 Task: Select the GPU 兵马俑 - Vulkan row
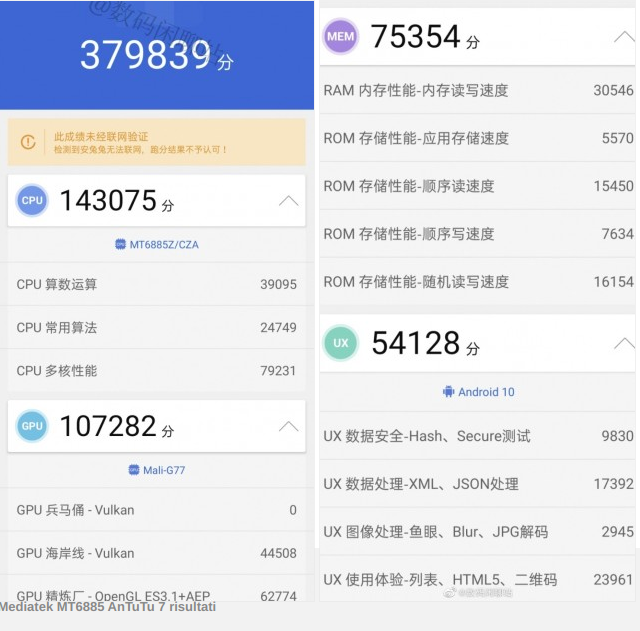157,510
